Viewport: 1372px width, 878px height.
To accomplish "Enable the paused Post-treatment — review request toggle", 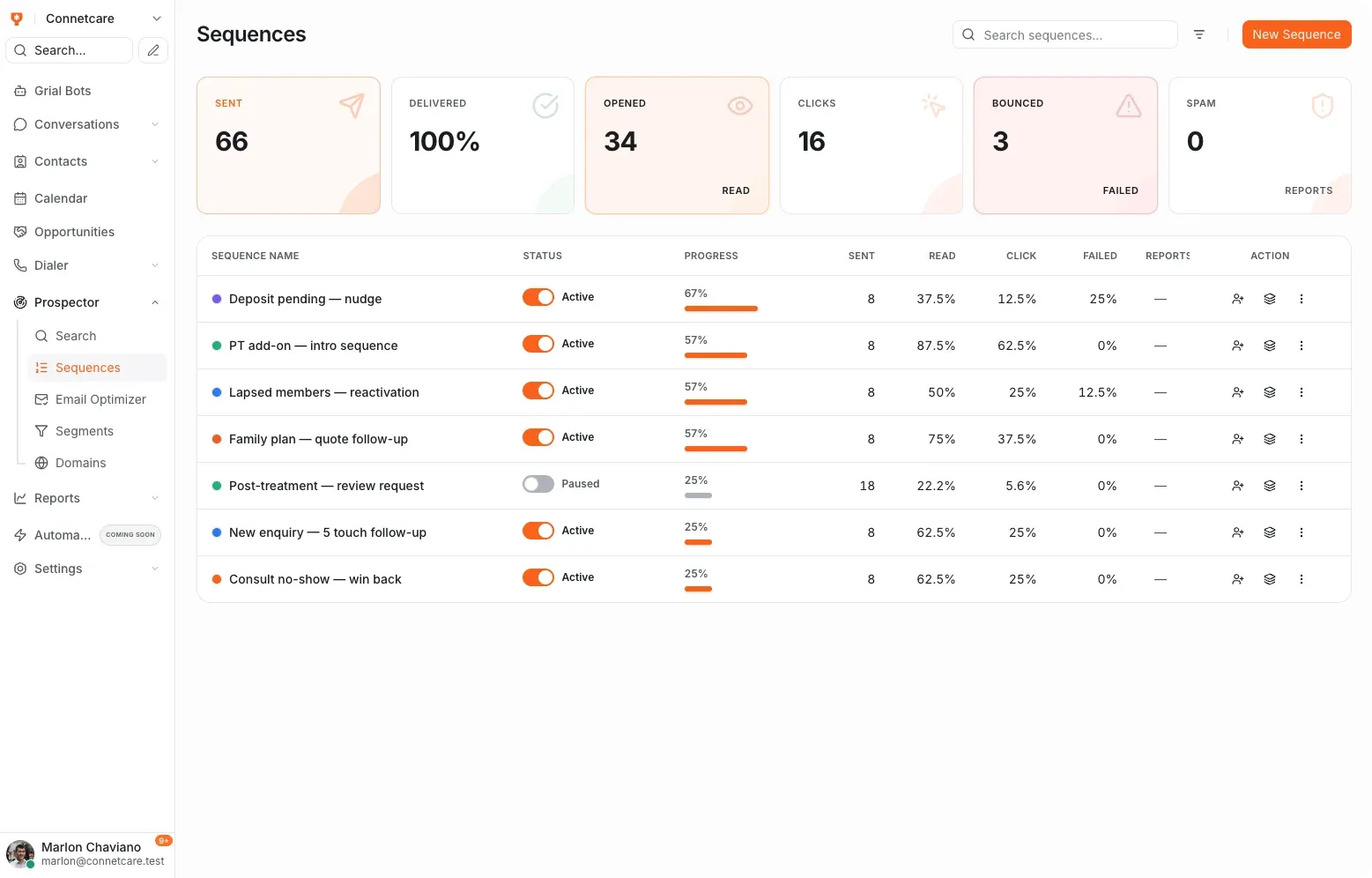I will point(538,484).
